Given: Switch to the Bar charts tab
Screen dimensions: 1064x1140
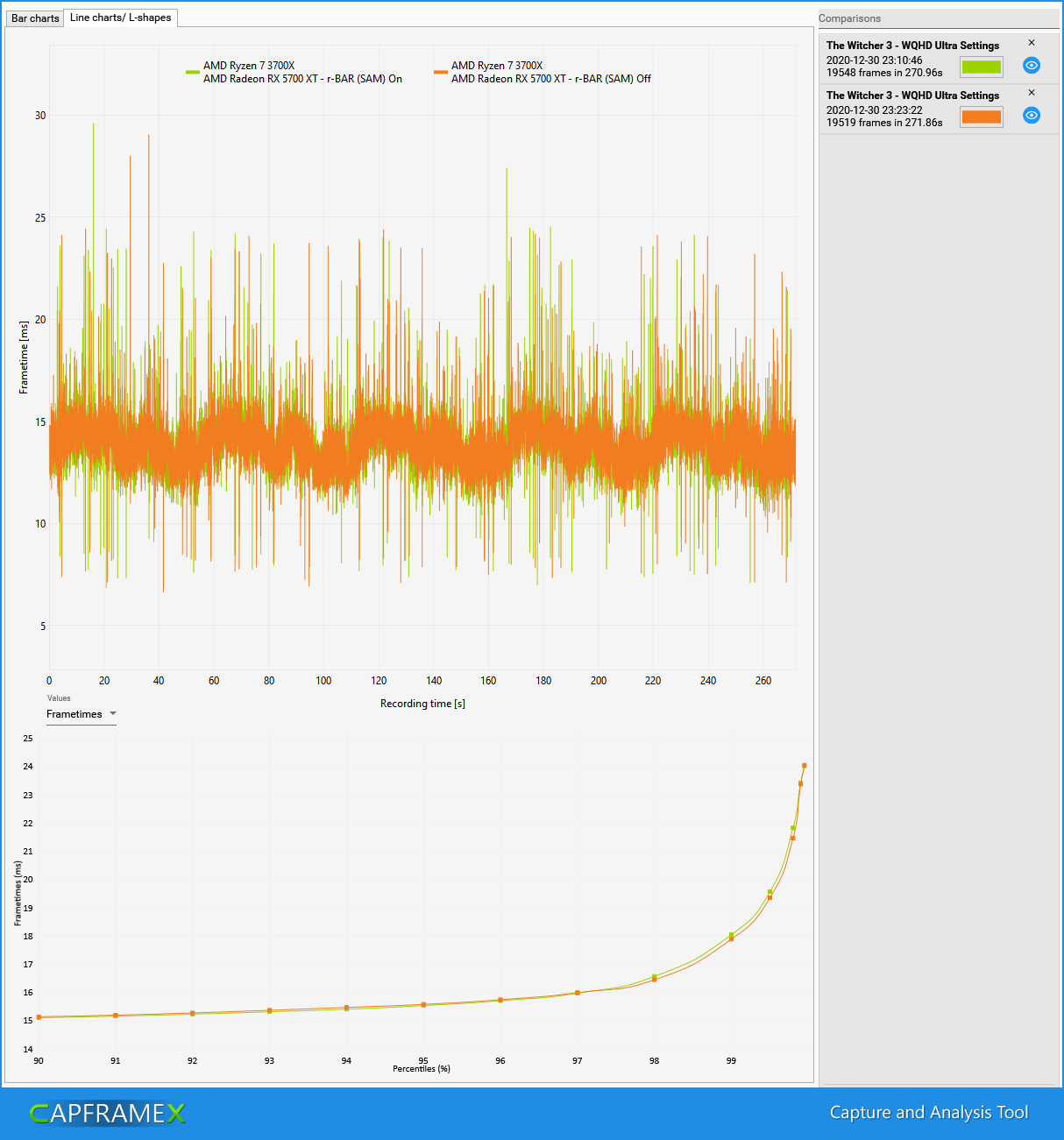Looking at the screenshot, I should (33, 18).
